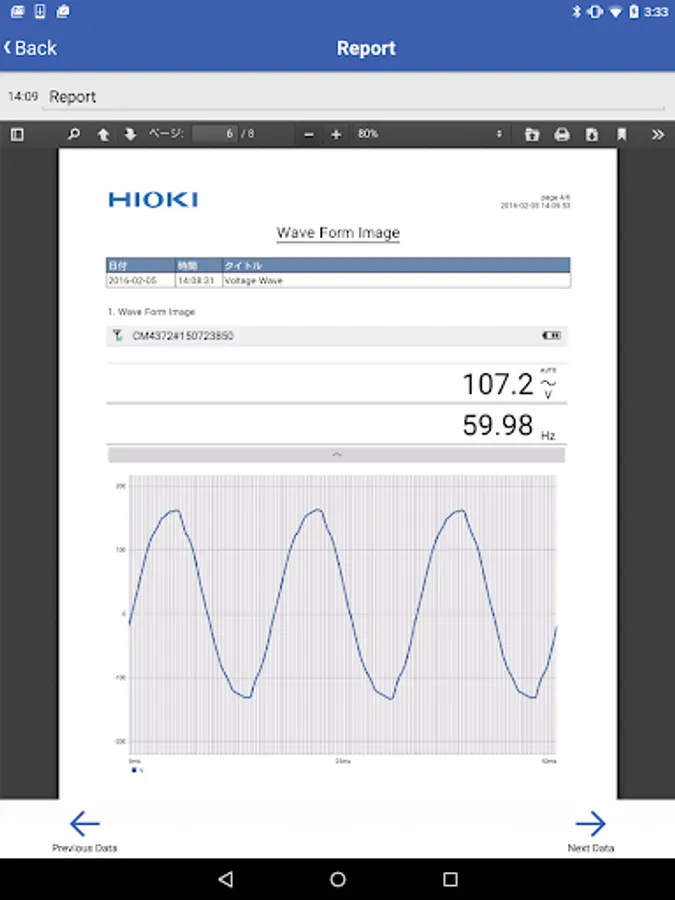Go back using the Back button
The height and width of the screenshot is (900, 675).
(x=30, y=48)
